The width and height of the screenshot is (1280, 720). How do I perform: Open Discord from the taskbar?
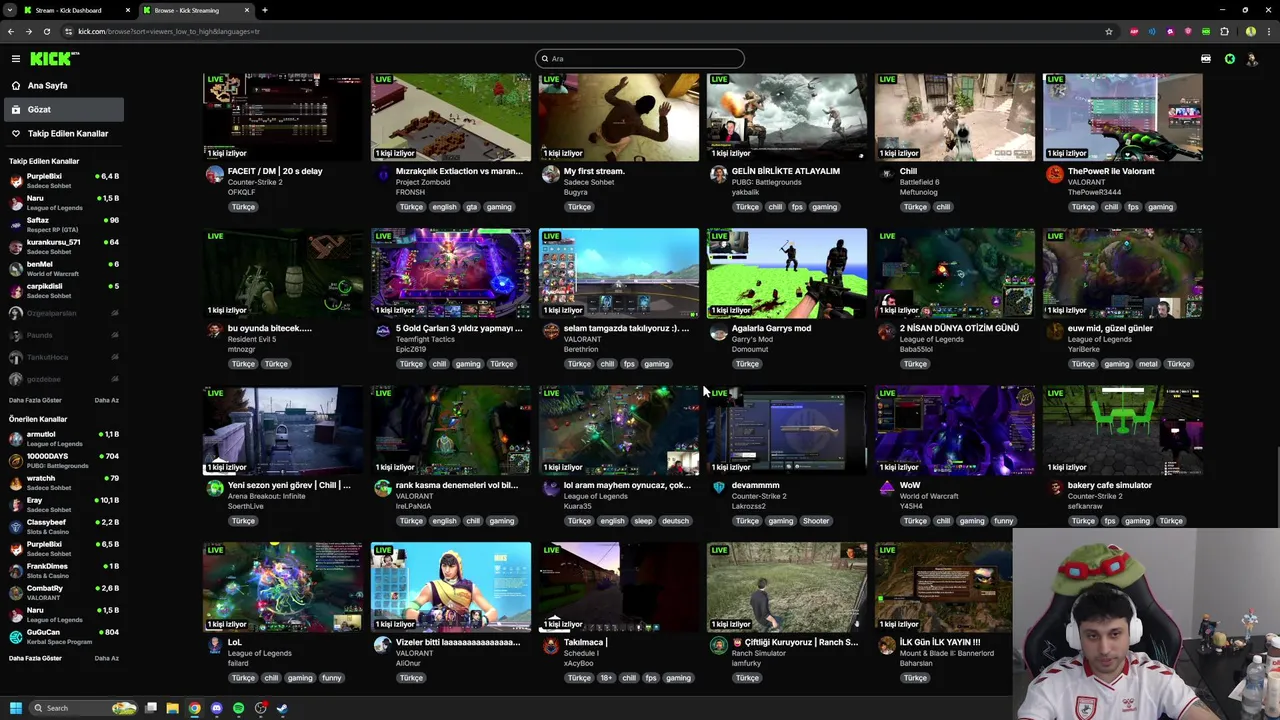pos(217,708)
